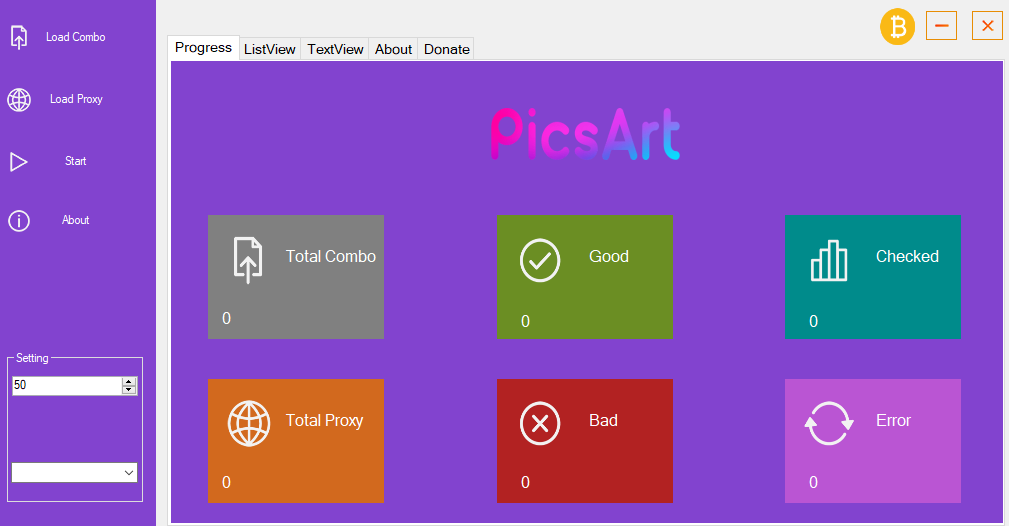Click the Good count value 0
Image resolution: width=1009 pixels, height=526 pixels.
525,321
